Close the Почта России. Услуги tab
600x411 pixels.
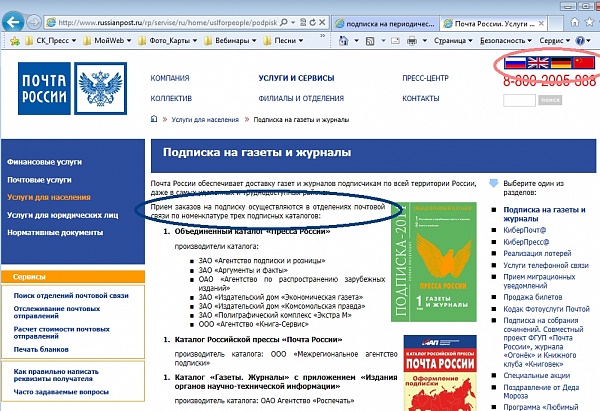coord(541,23)
